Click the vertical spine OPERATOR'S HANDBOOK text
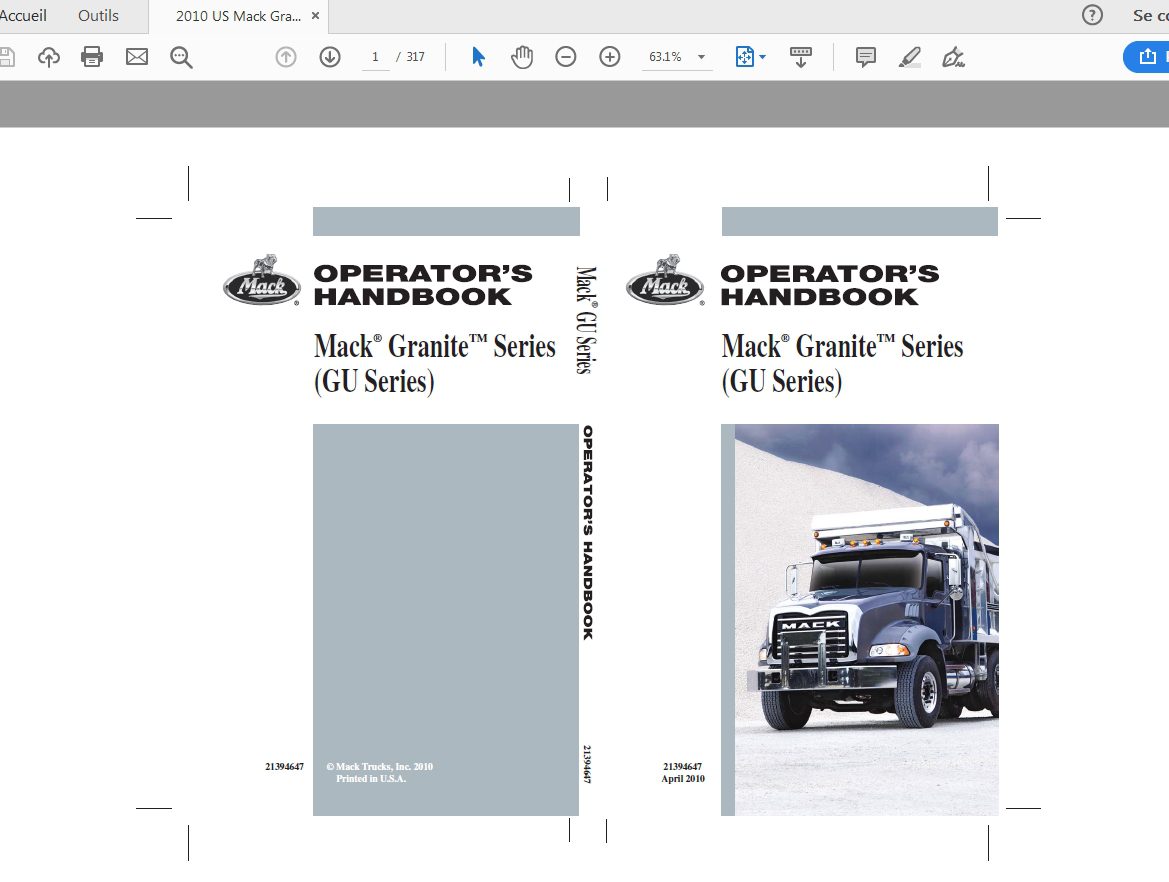 587,532
